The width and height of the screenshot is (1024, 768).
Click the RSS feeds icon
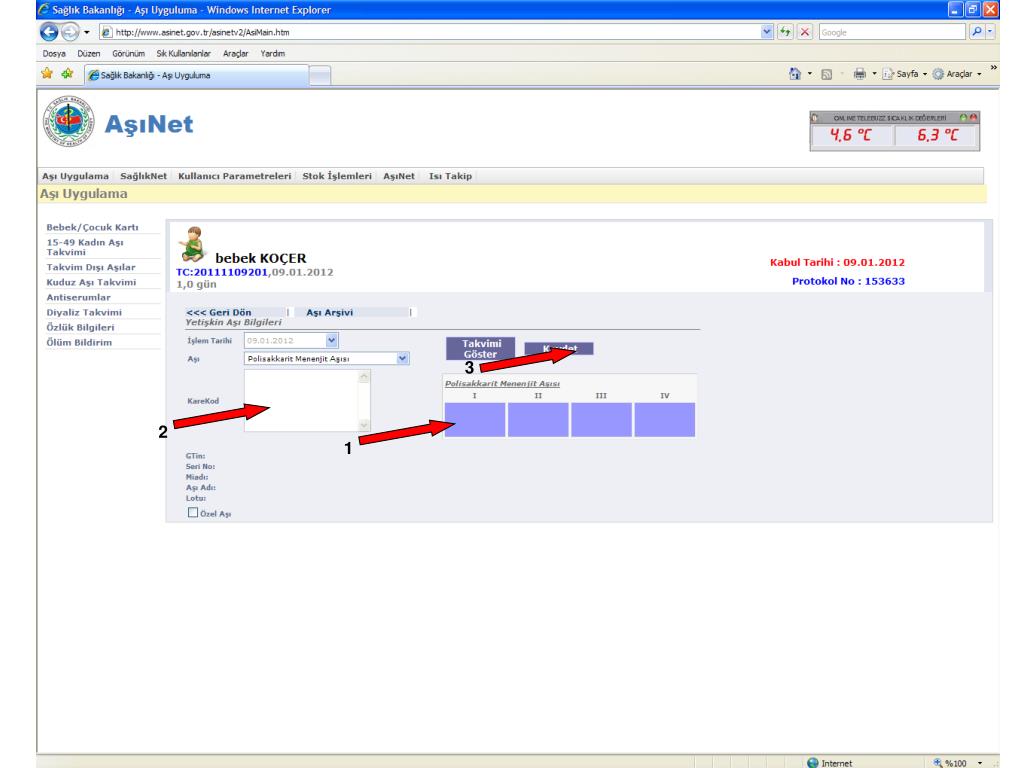coord(827,74)
